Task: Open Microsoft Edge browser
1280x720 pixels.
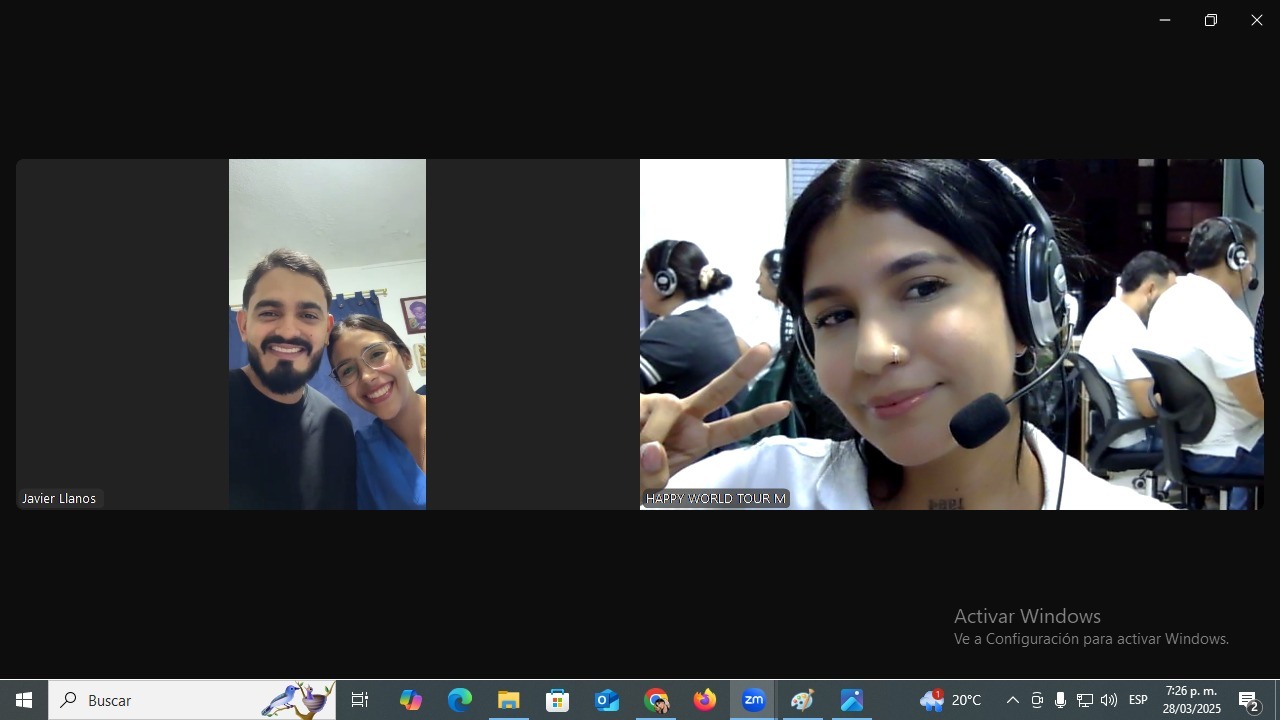Action: tap(460, 700)
